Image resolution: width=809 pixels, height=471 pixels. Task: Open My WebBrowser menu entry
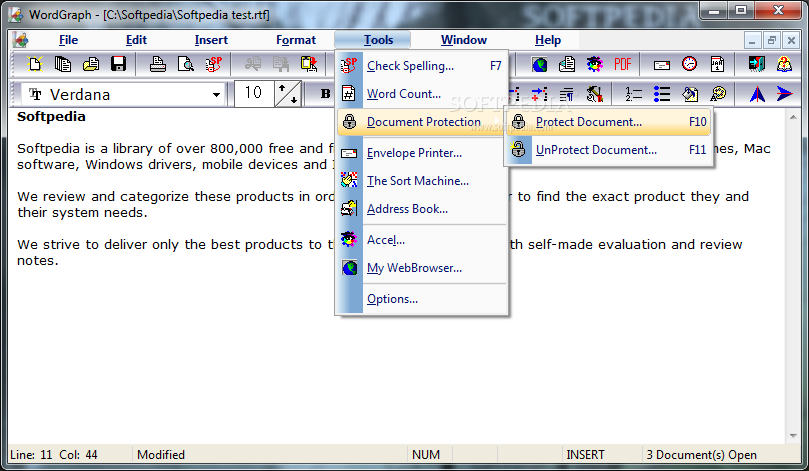pos(422,268)
